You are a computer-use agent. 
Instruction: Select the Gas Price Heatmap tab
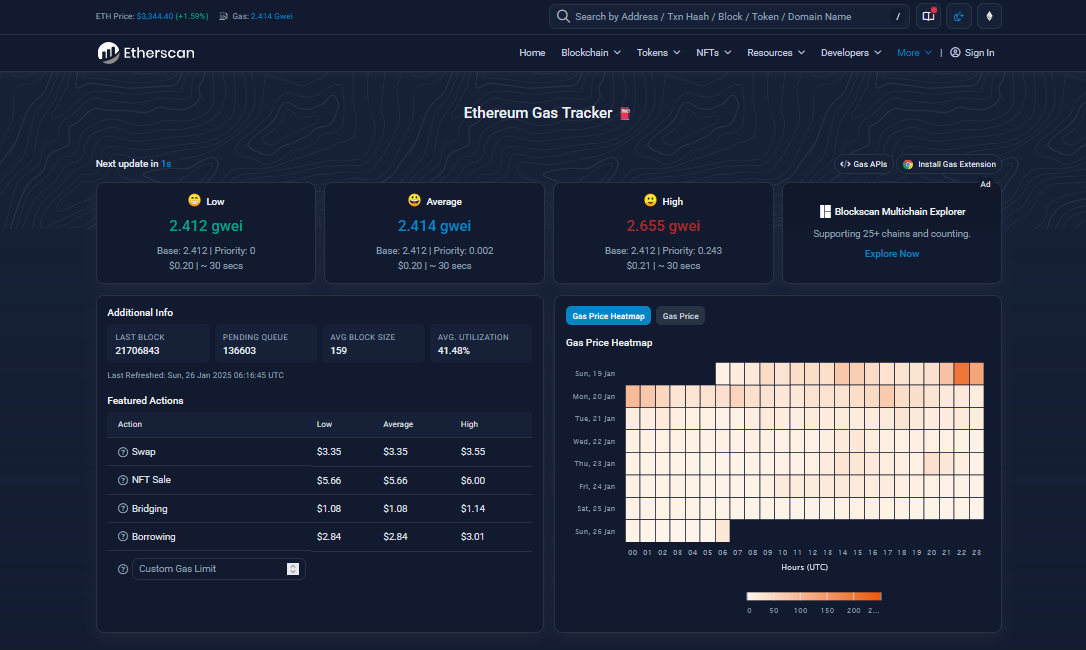point(608,316)
